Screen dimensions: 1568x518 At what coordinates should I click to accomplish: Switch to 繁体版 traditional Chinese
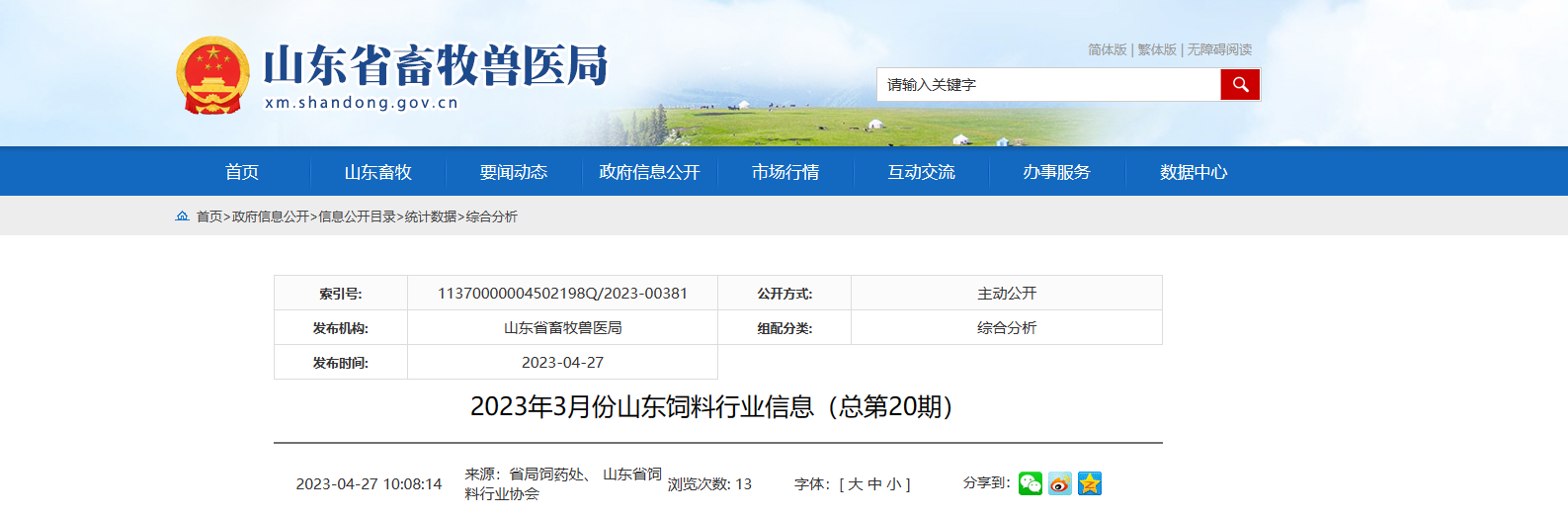(1157, 49)
